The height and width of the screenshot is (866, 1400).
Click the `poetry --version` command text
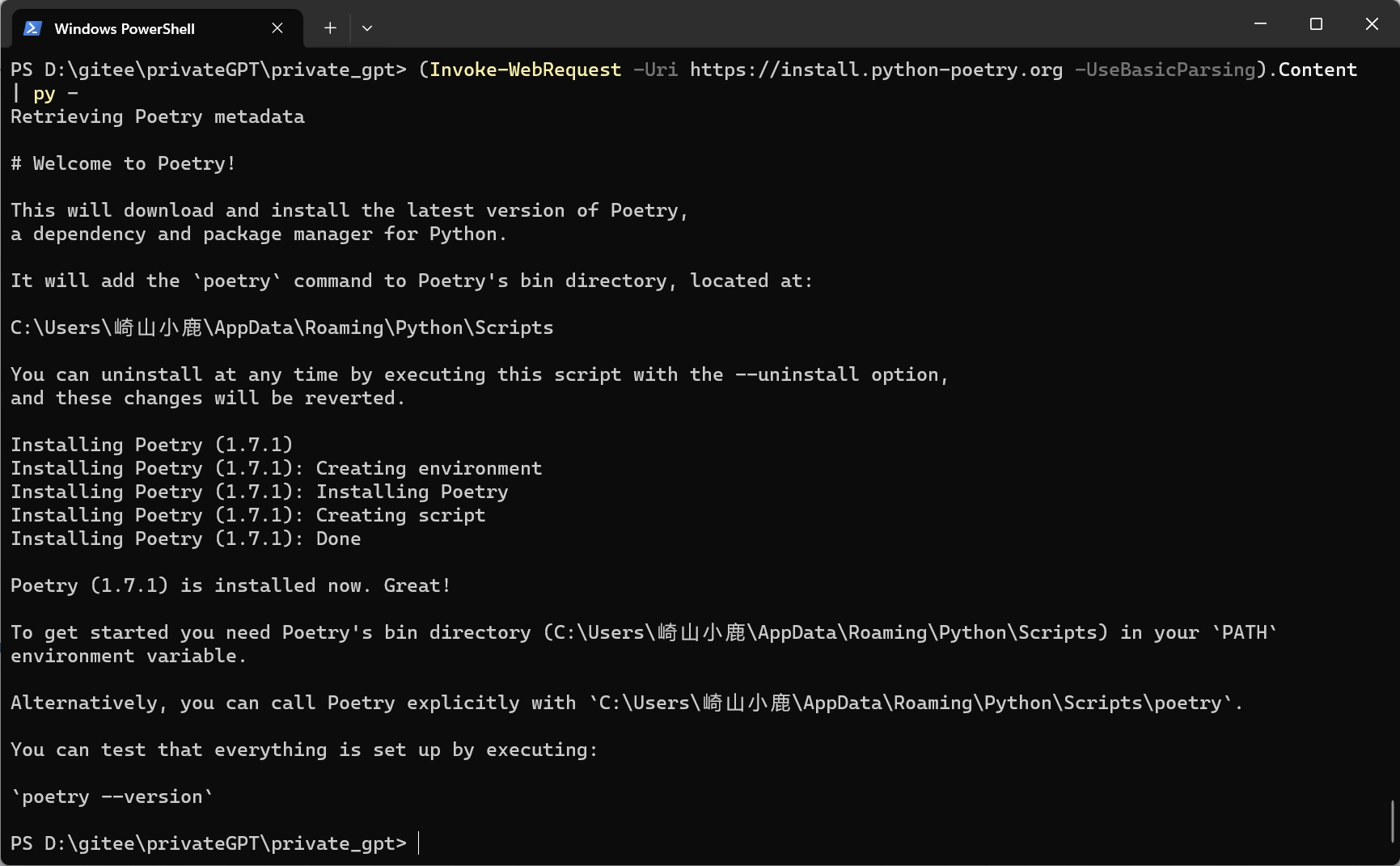(112, 796)
